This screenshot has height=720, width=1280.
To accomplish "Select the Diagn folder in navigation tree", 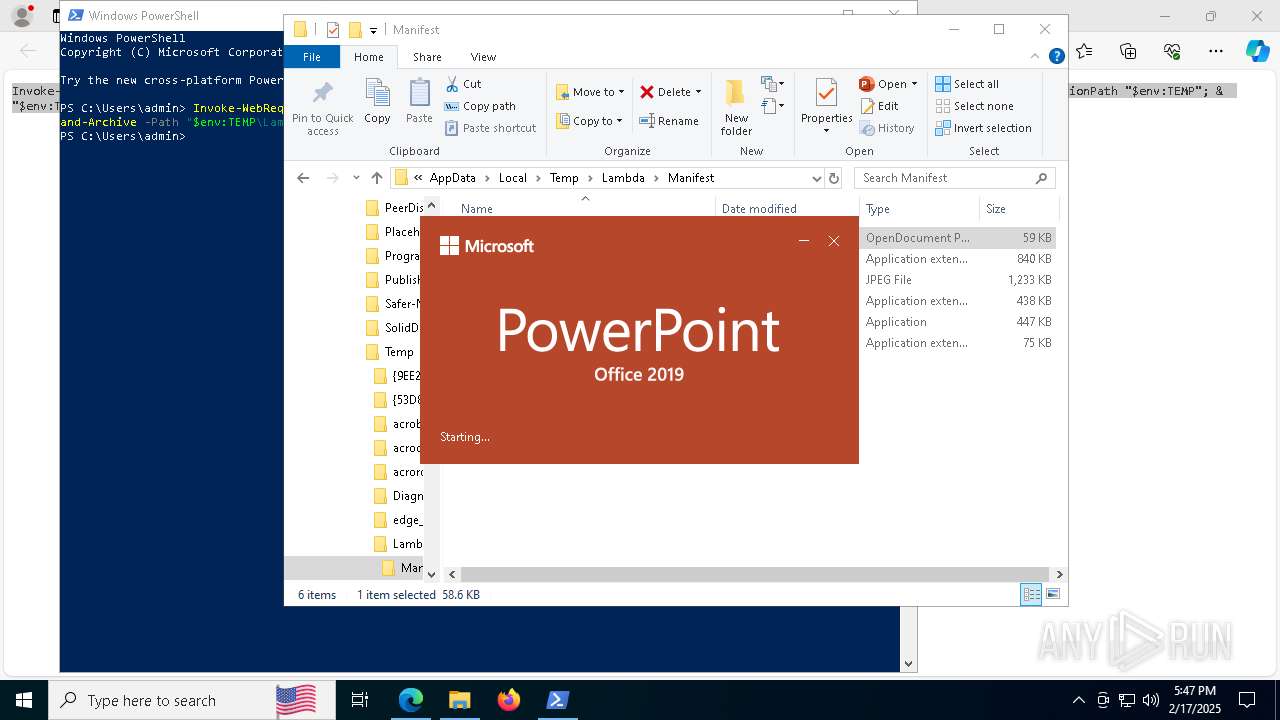I will coord(406,496).
